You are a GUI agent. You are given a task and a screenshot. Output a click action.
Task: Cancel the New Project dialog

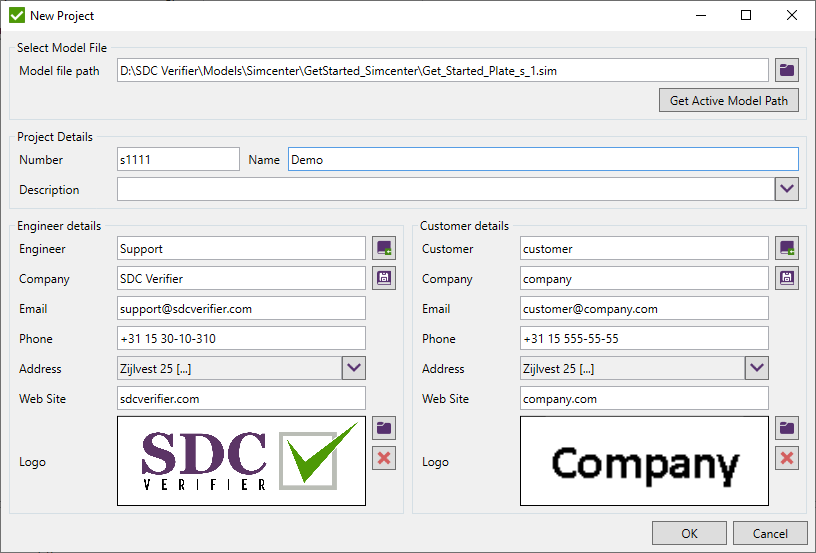(x=770, y=534)
